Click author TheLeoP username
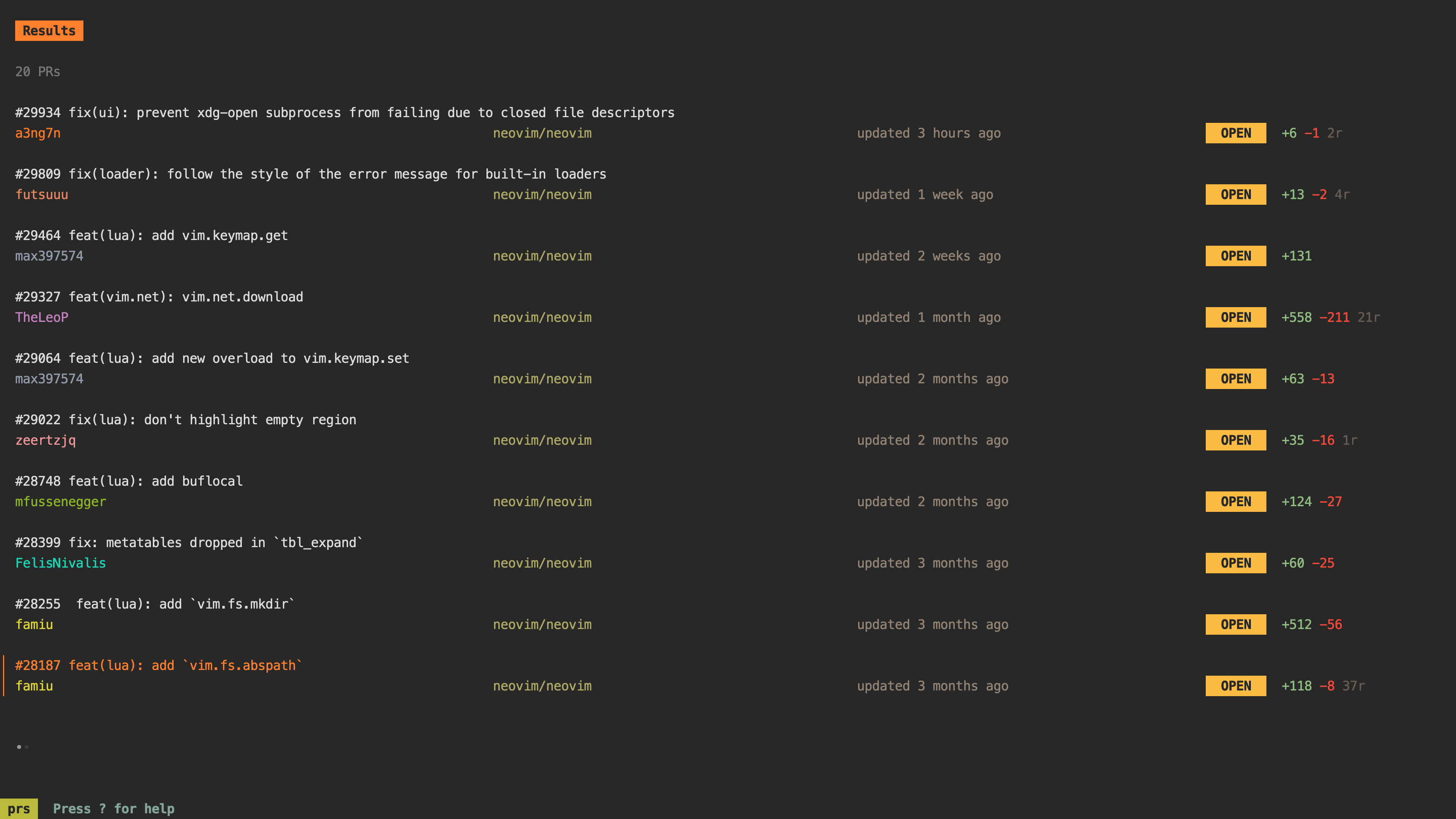The image size is (1456, 819). pos(42,318)
